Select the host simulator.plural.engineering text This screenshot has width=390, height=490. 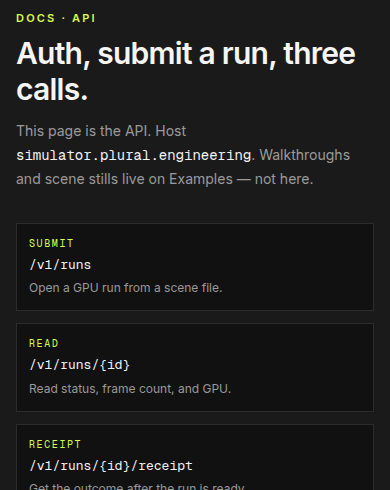[x=134, y=155]
